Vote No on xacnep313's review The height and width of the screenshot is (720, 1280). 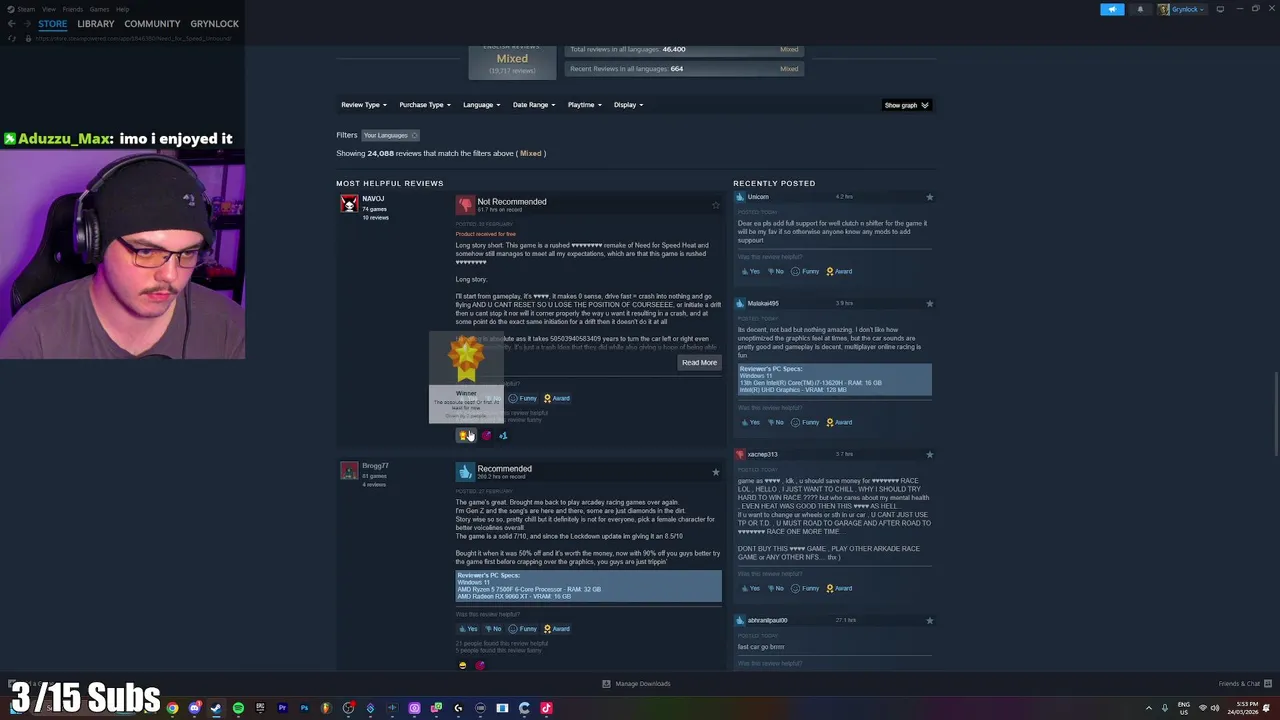775,588
